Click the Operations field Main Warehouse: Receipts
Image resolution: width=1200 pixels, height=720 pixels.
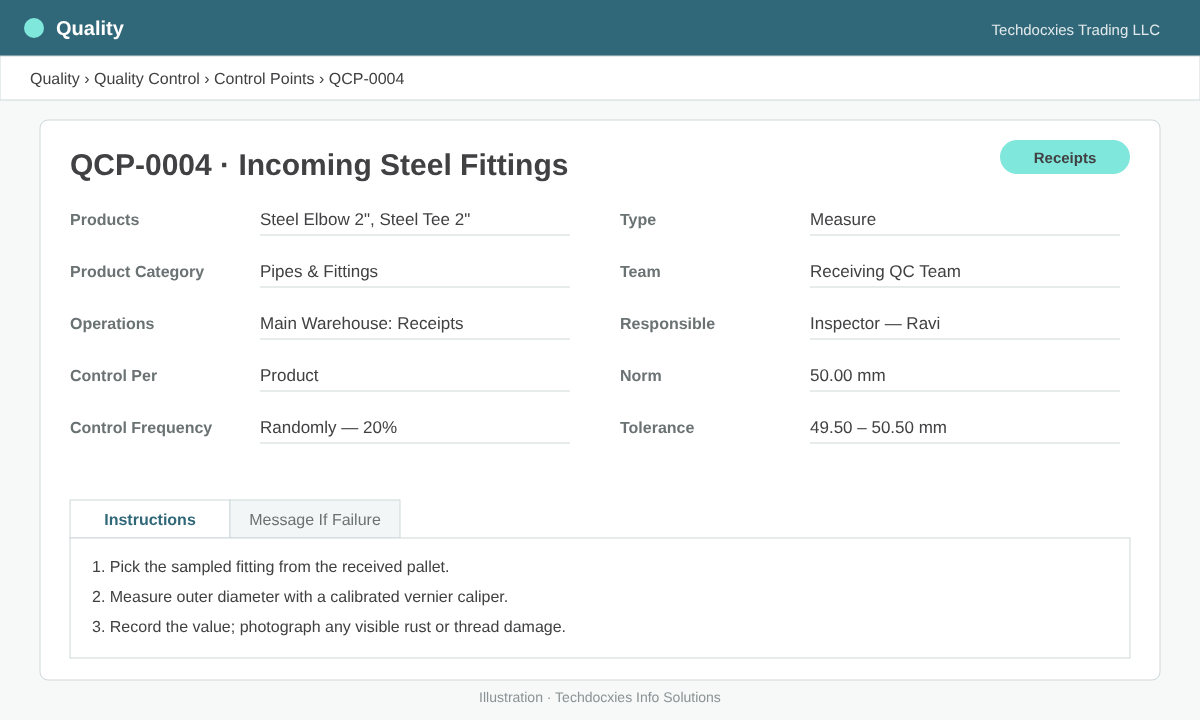coord(415,324)
